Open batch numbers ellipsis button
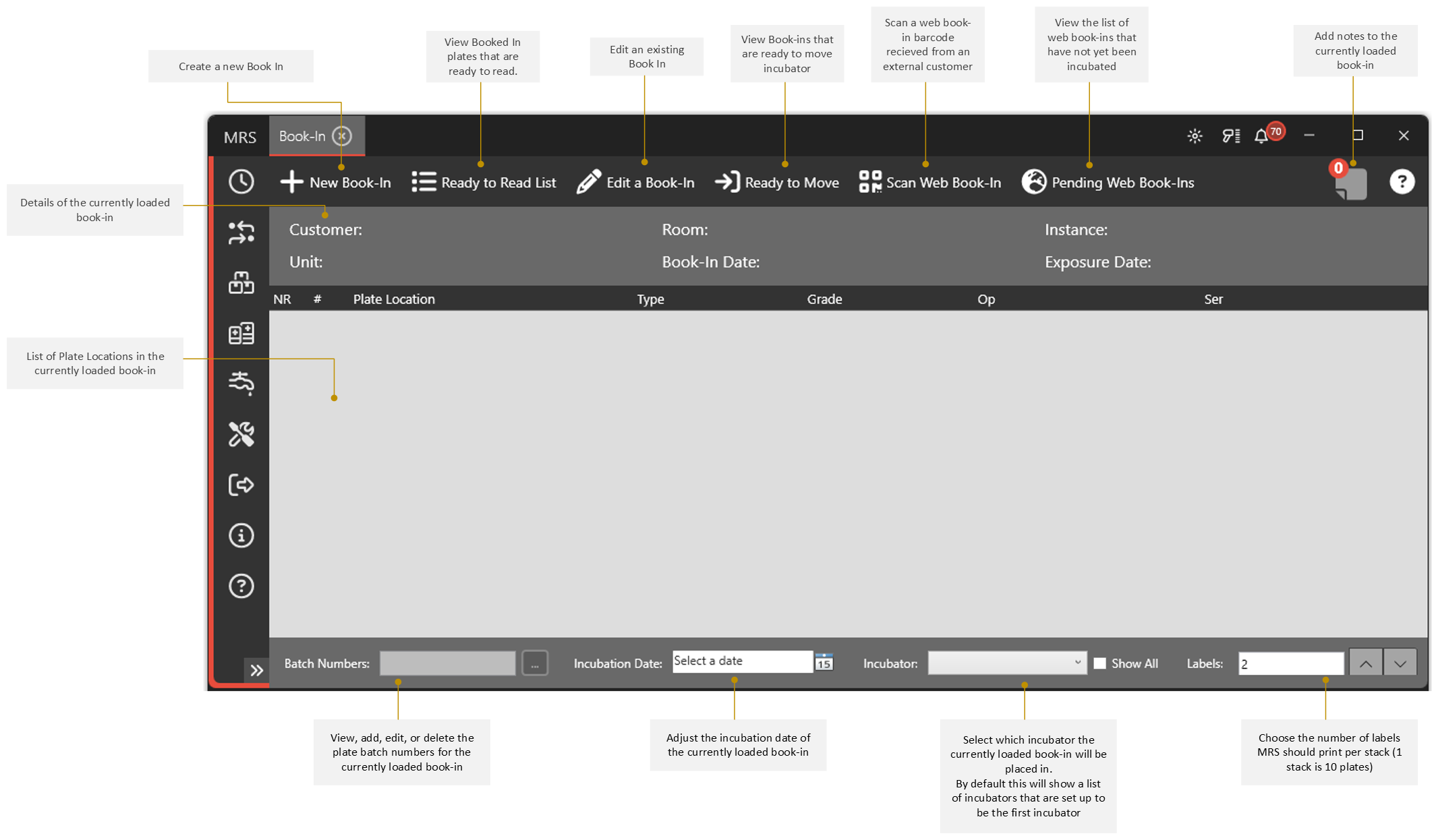 pyautogui.click(x=535, y=663)
